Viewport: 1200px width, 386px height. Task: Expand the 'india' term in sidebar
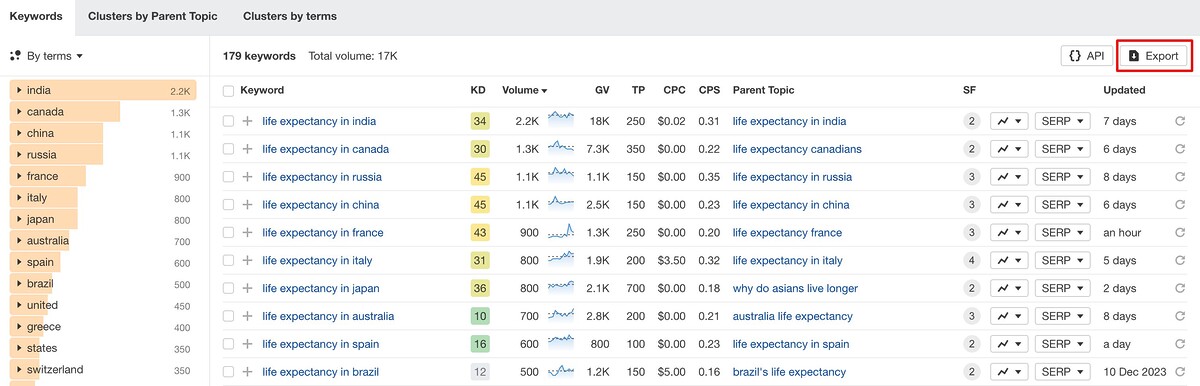pos(19,91)
